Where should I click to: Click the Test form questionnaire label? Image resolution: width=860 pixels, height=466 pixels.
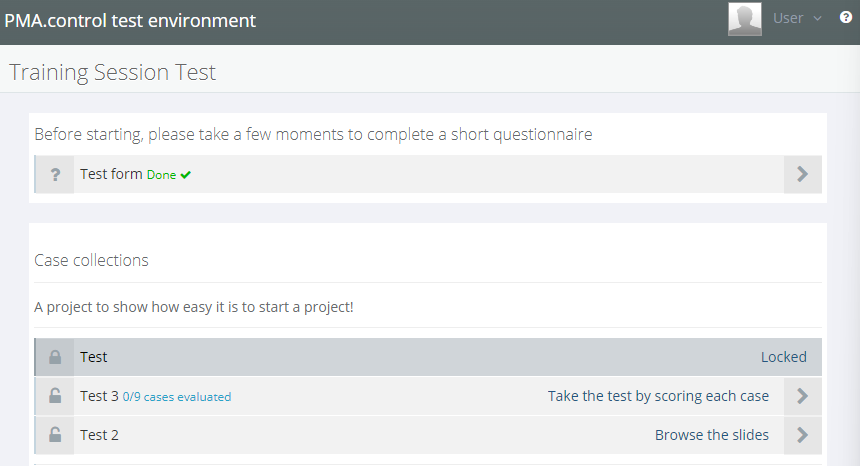click(x=111, y=174)
